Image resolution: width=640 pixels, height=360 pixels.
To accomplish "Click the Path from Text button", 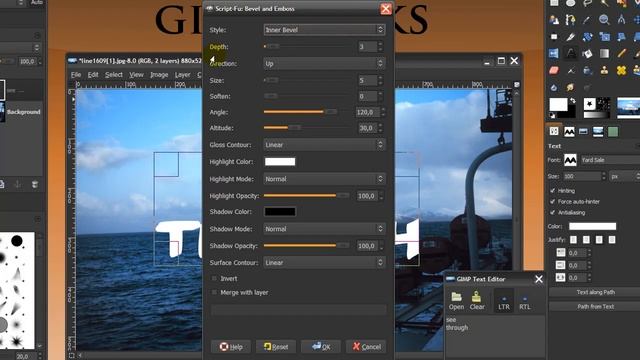I will coord(595,307).
